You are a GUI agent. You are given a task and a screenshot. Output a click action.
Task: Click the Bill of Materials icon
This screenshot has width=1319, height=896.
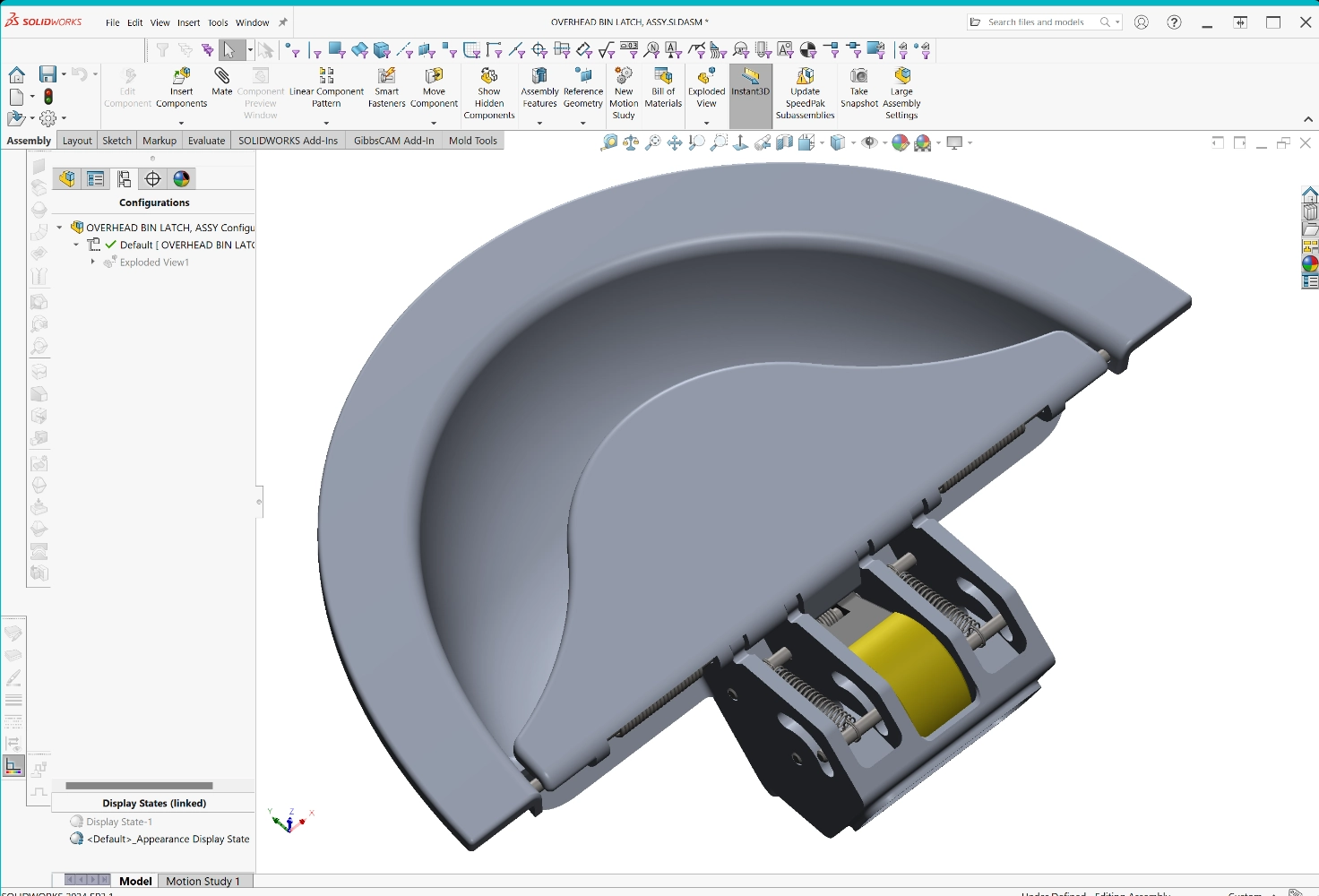pos(663,77)
